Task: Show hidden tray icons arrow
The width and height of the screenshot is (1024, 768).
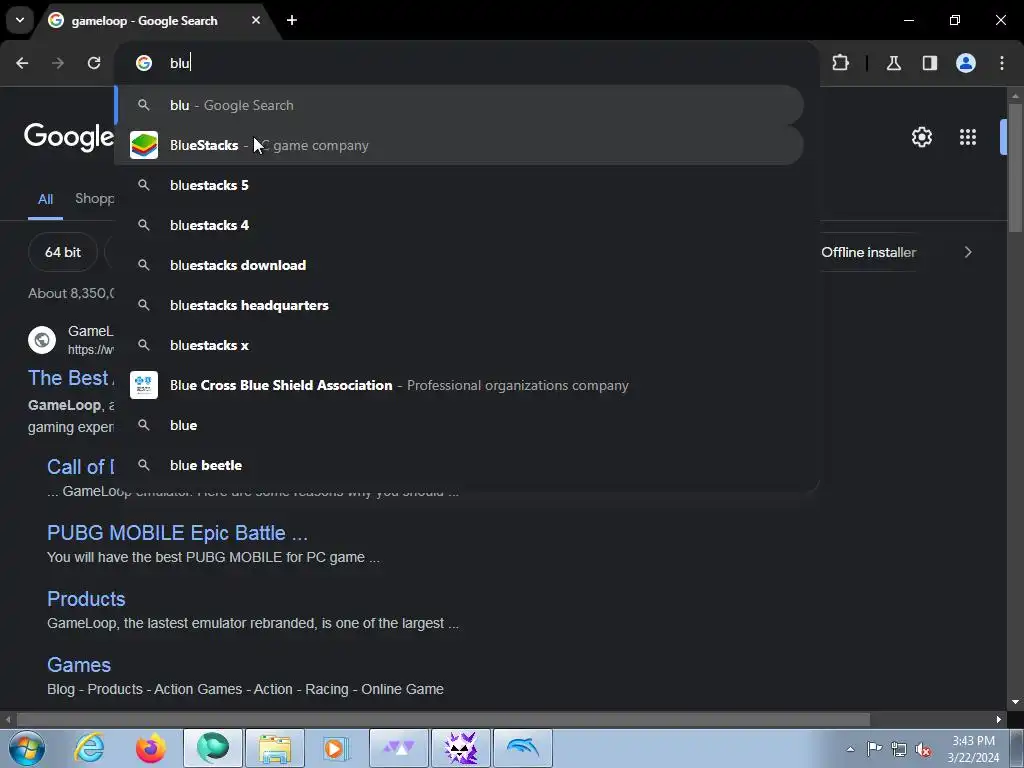Action: click(850, 749)
